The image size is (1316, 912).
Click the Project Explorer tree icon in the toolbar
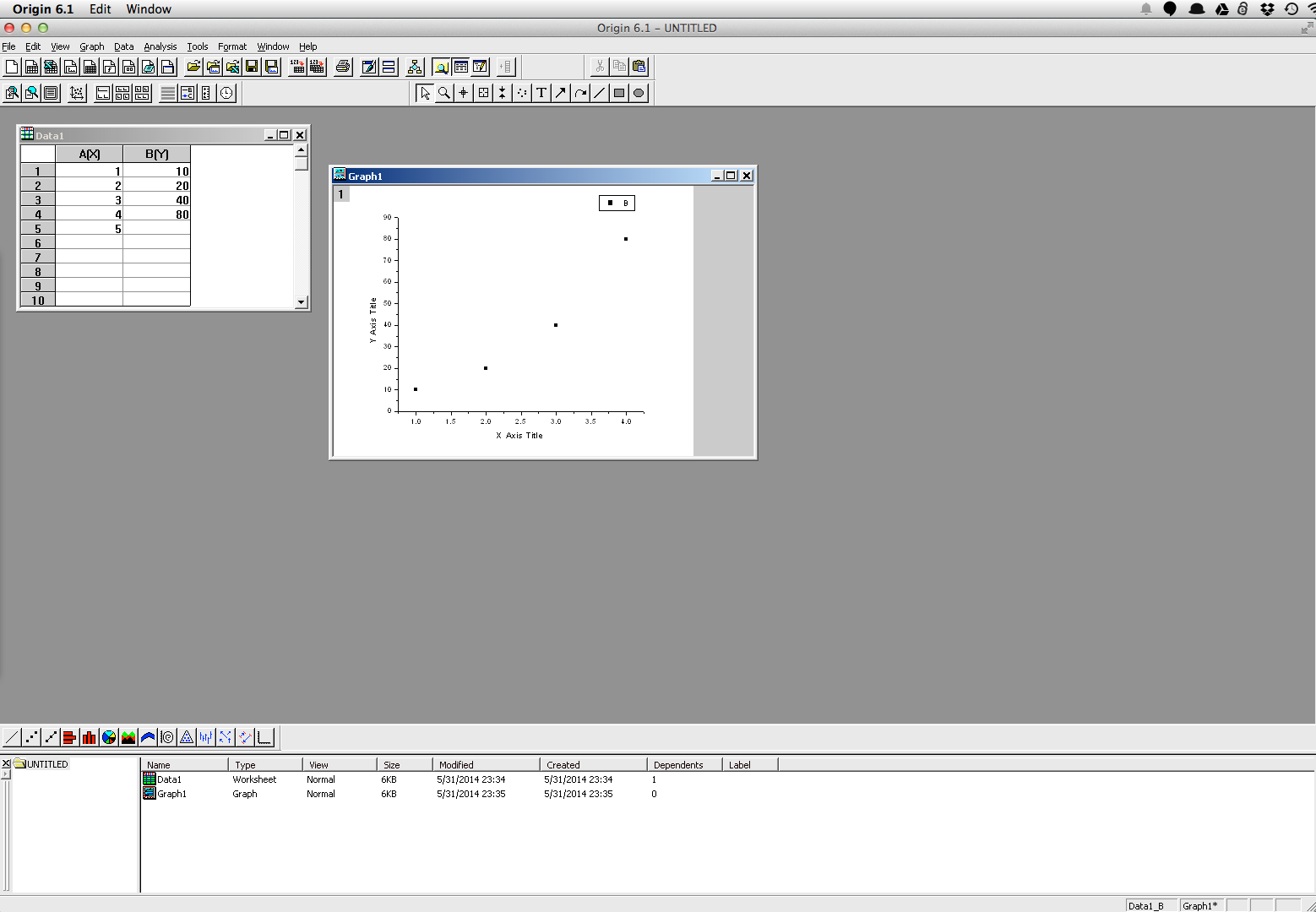[415, 67]
